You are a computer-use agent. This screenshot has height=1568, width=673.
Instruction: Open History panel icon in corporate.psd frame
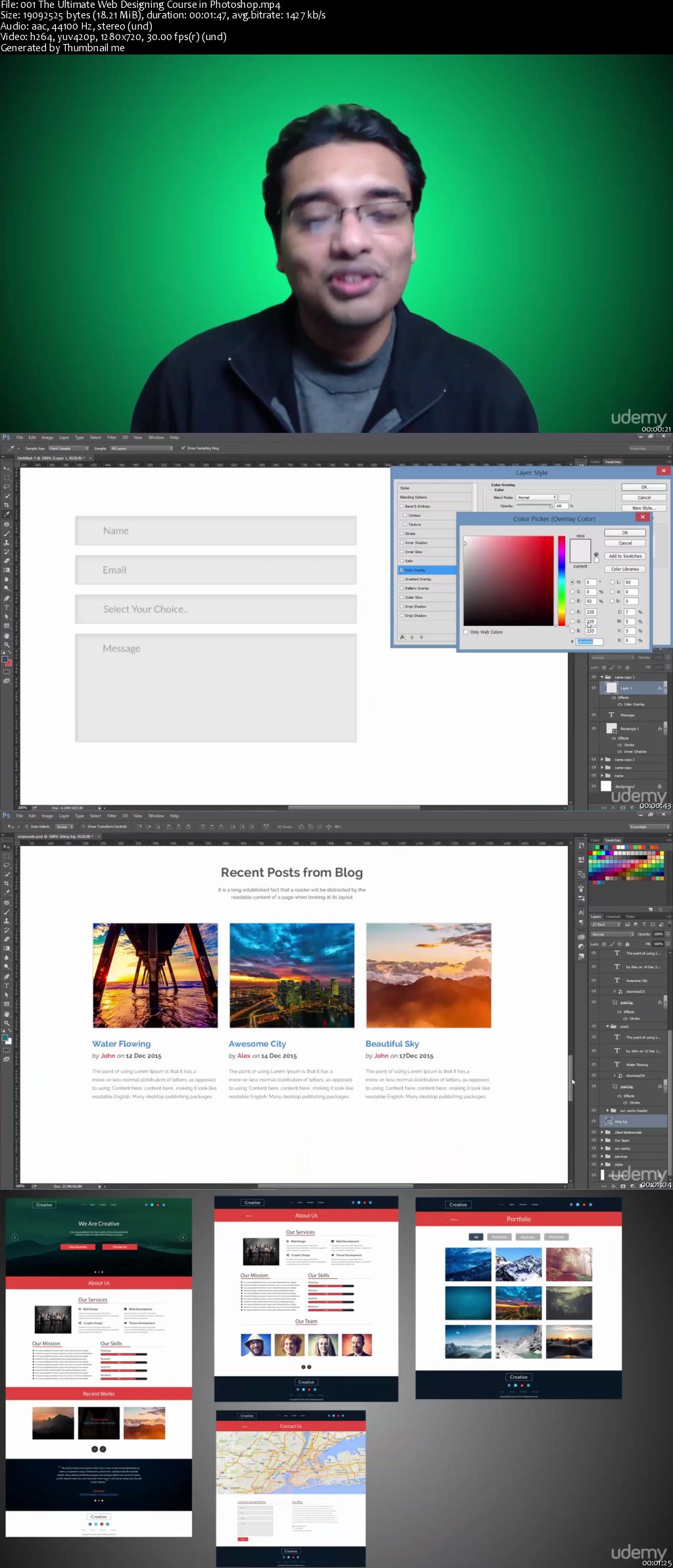click(581, 845)
